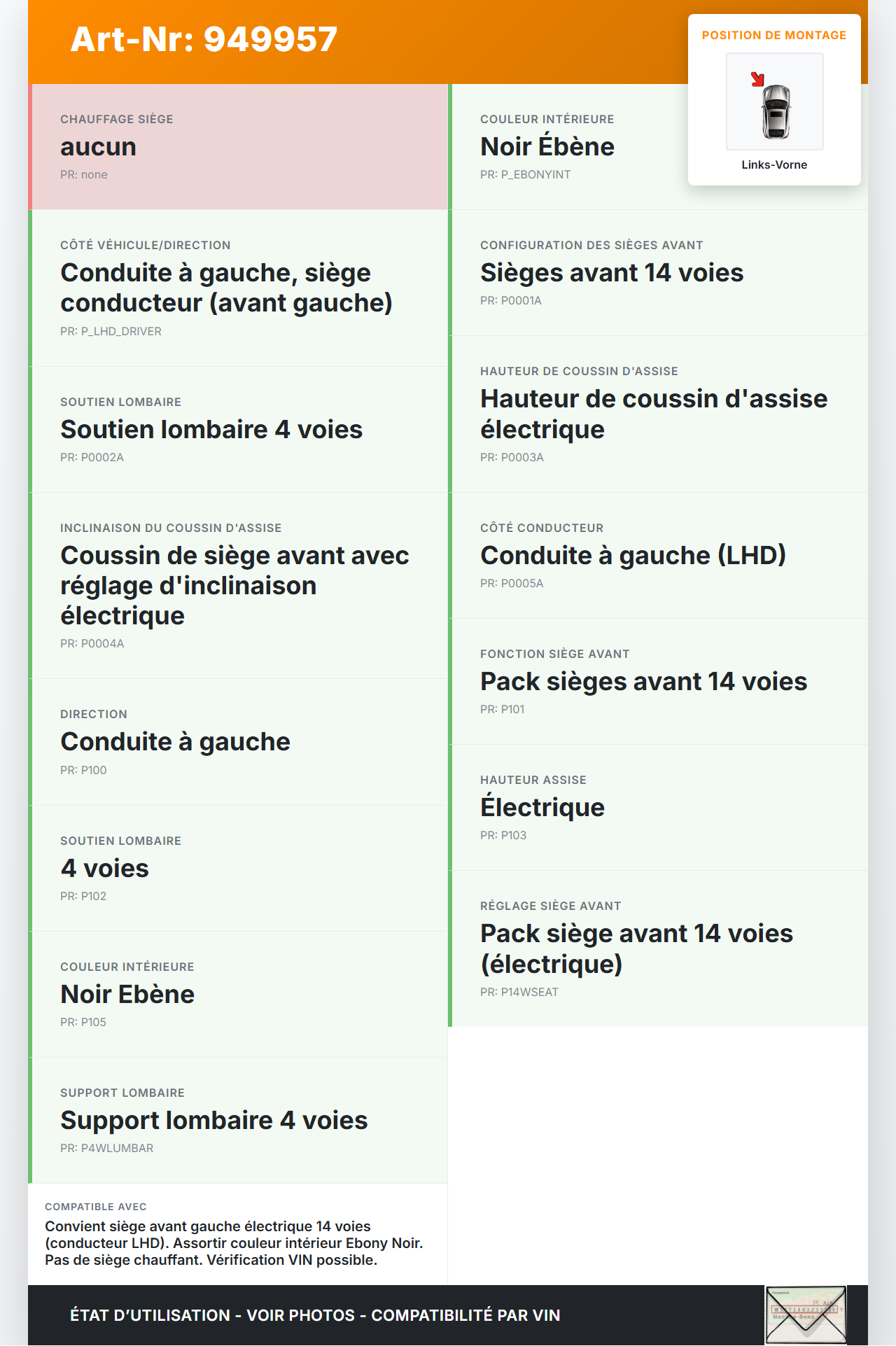The height and width of the screenshot is (1346, 896).
Task: Click the Noir Ebène P105 entry
Action: click(127, 995)
